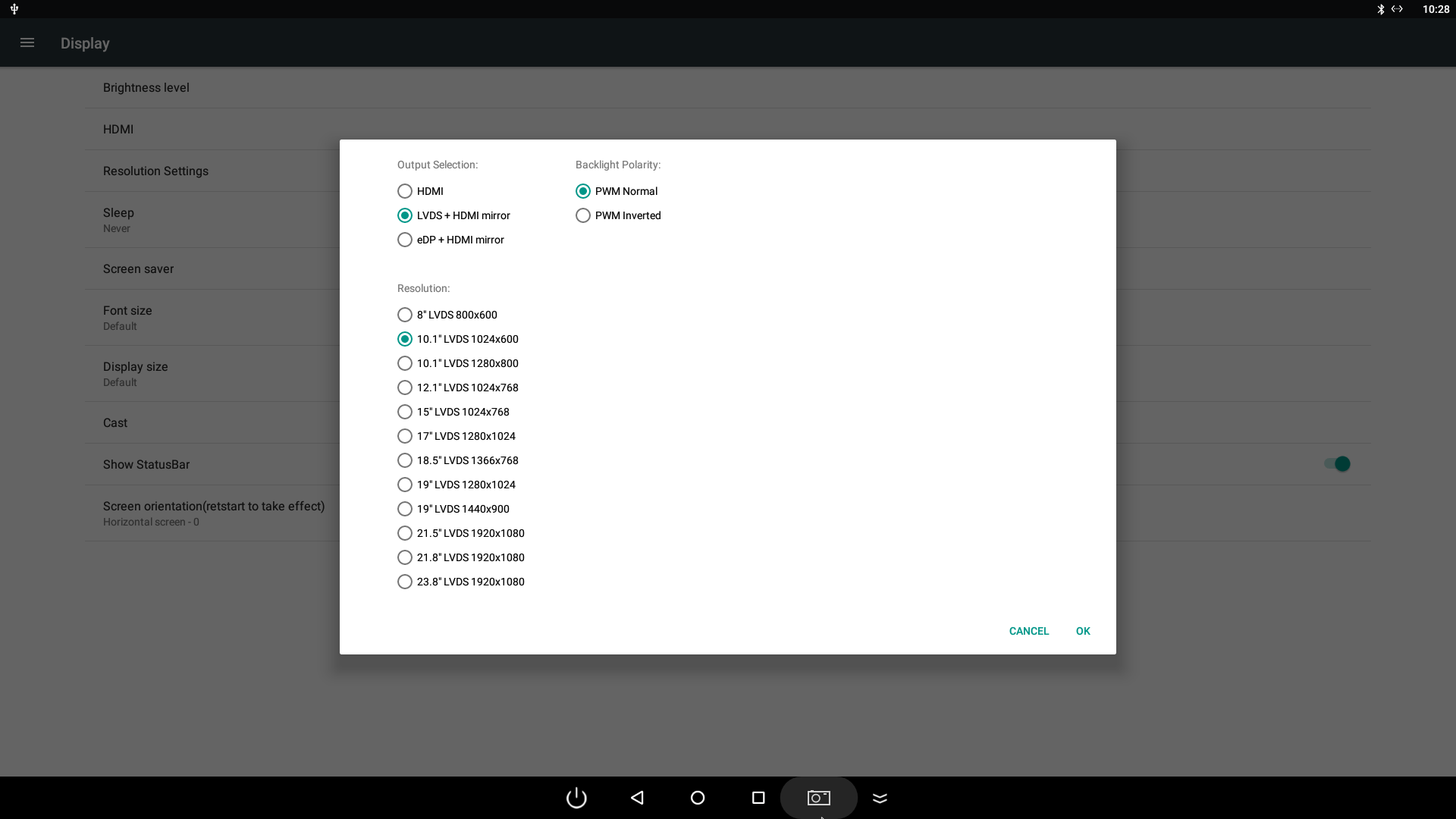Tap the back triangle navigation icon
This screenshot has height=819, width=1456.
point(637,798)
